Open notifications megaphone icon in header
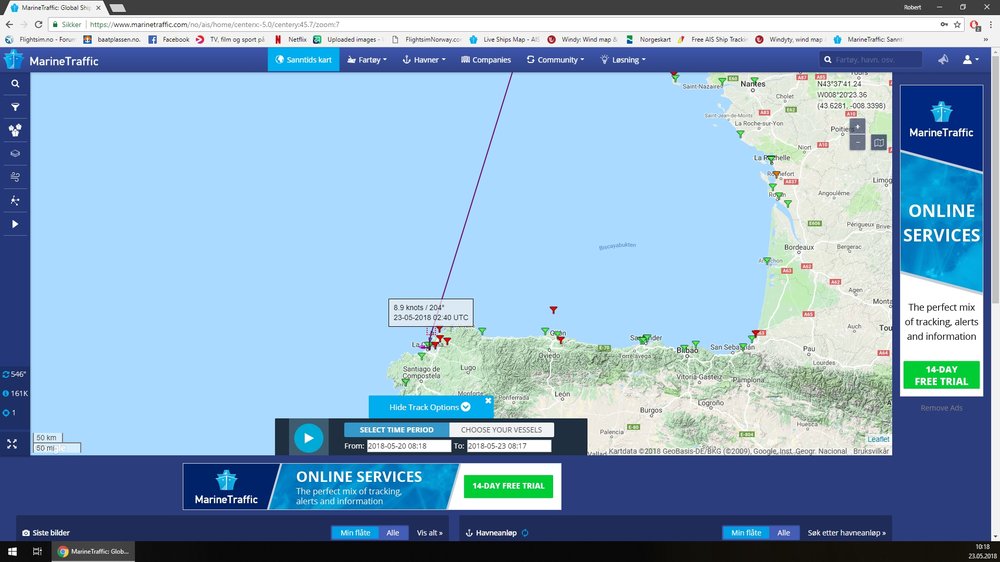This screenshot has width=1000, height=562. 943,59
